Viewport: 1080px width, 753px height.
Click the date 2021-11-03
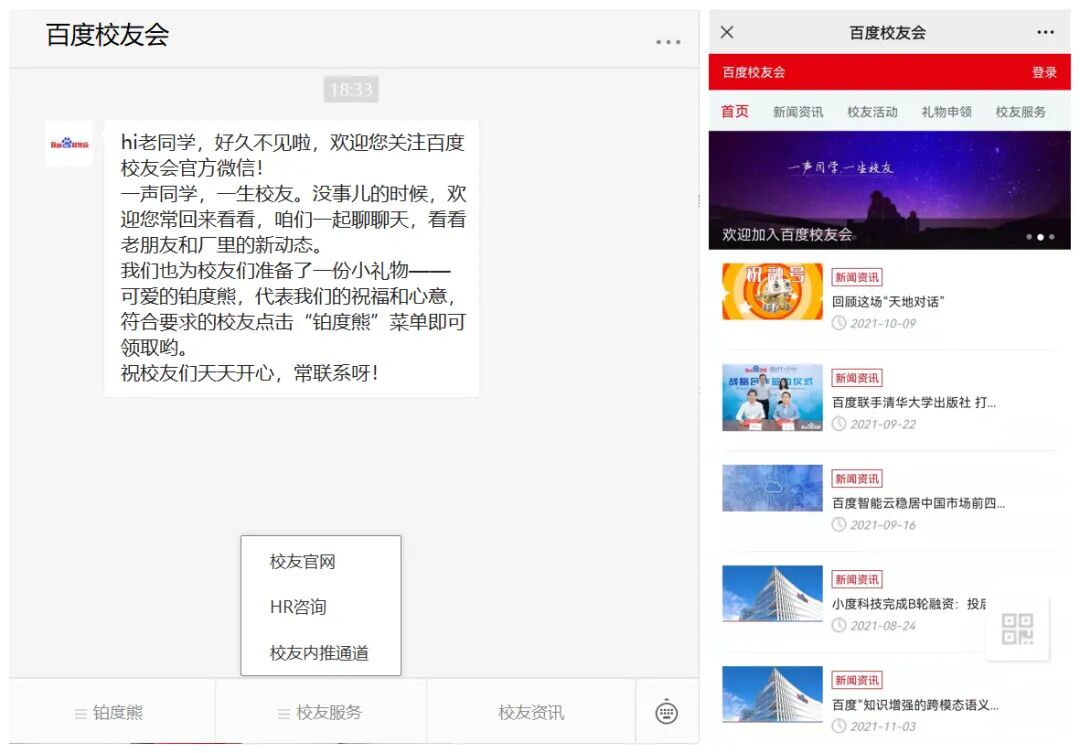point(883,726)
